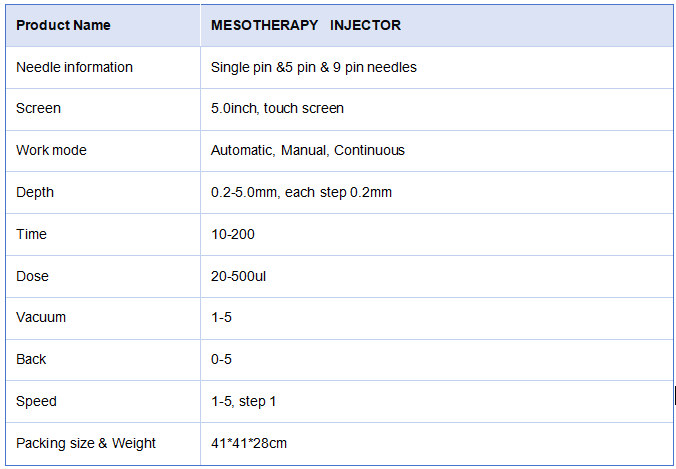Select the 1-5 vacuum value
Image resolution: width=676 pixels, height=469 pixels.
pos(221,317)
